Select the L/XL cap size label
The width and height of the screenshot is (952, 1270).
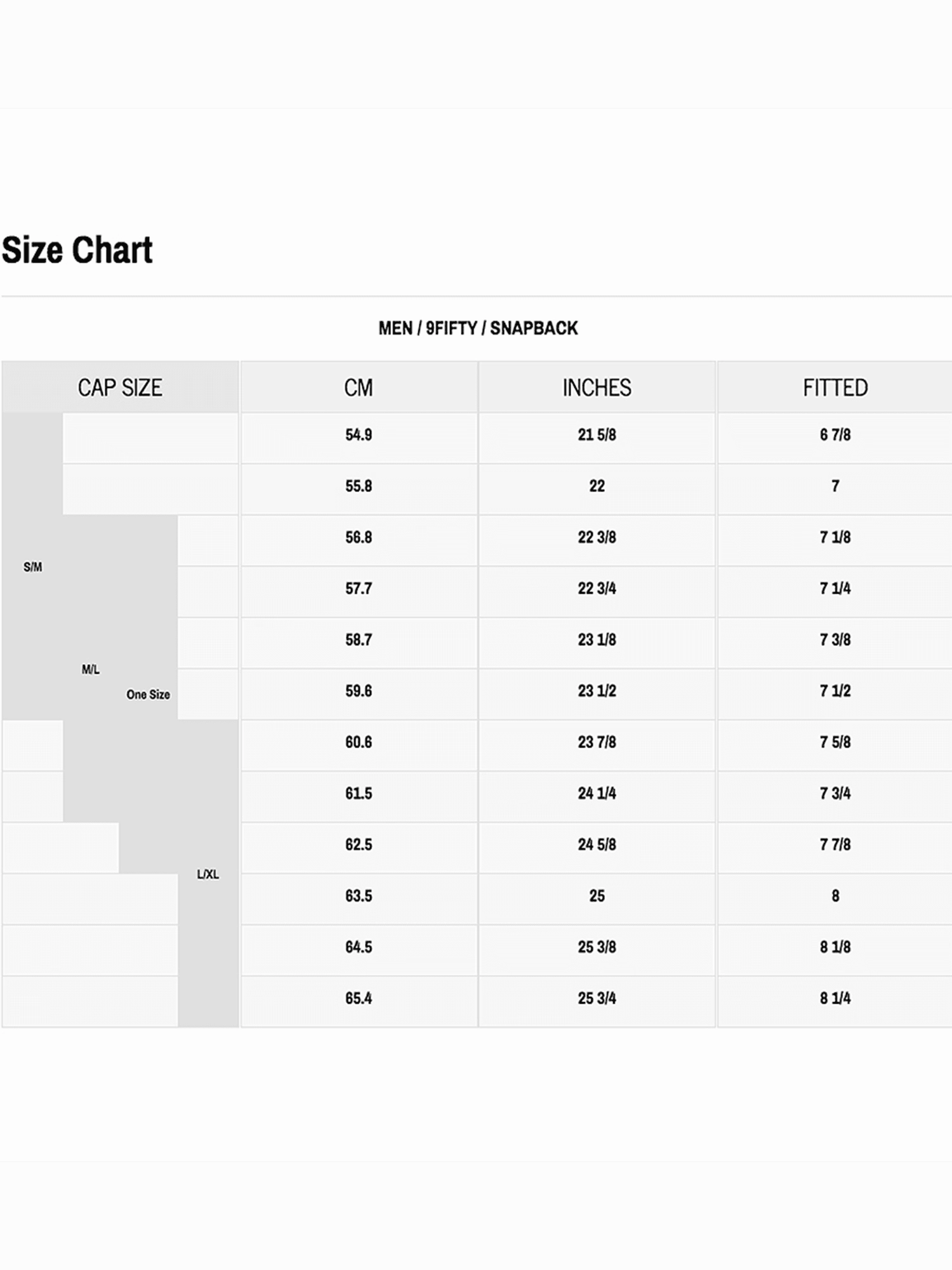pos(208,874)
